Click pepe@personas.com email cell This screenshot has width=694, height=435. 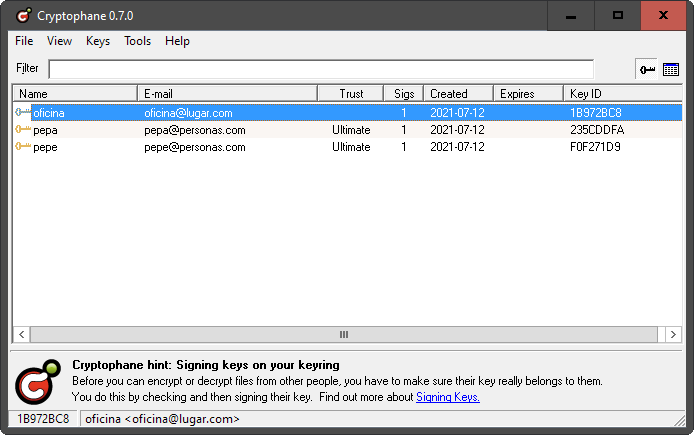point(195,147)
